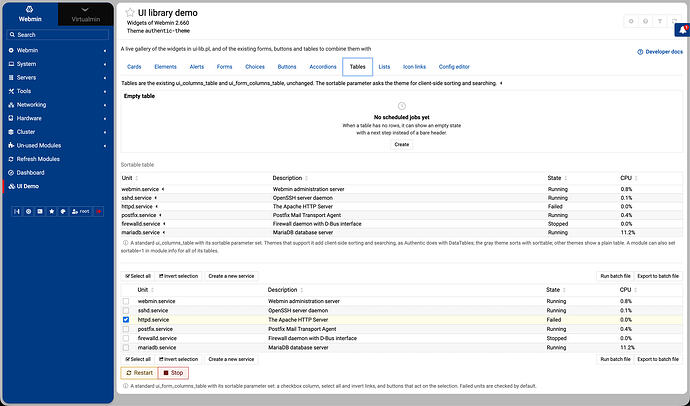Viewport: 690px width, 406px height.
Task: Switch to the Alerts tab
Action: (197, 67)
